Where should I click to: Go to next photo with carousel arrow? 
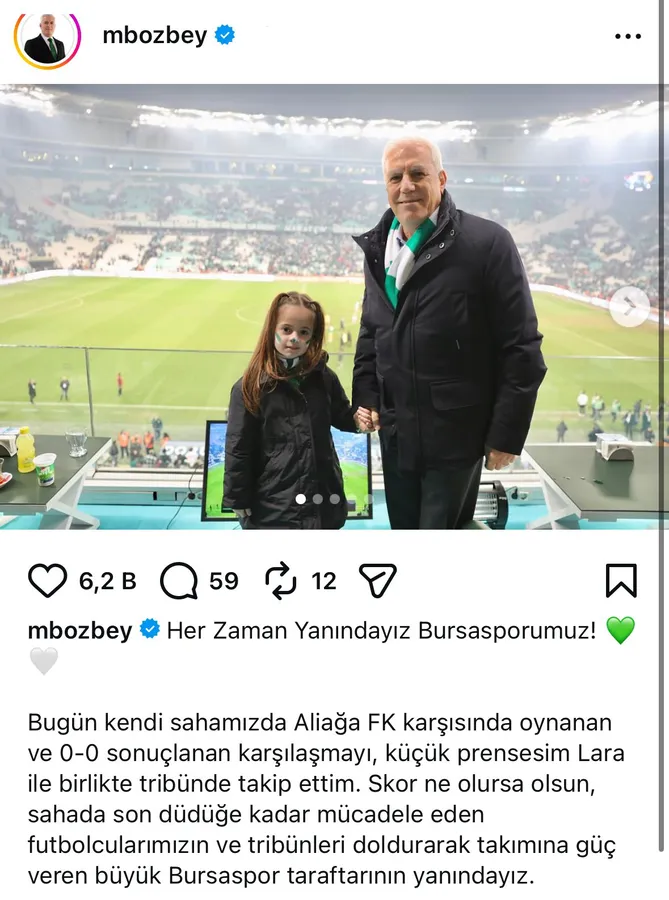tap(629, 306)
